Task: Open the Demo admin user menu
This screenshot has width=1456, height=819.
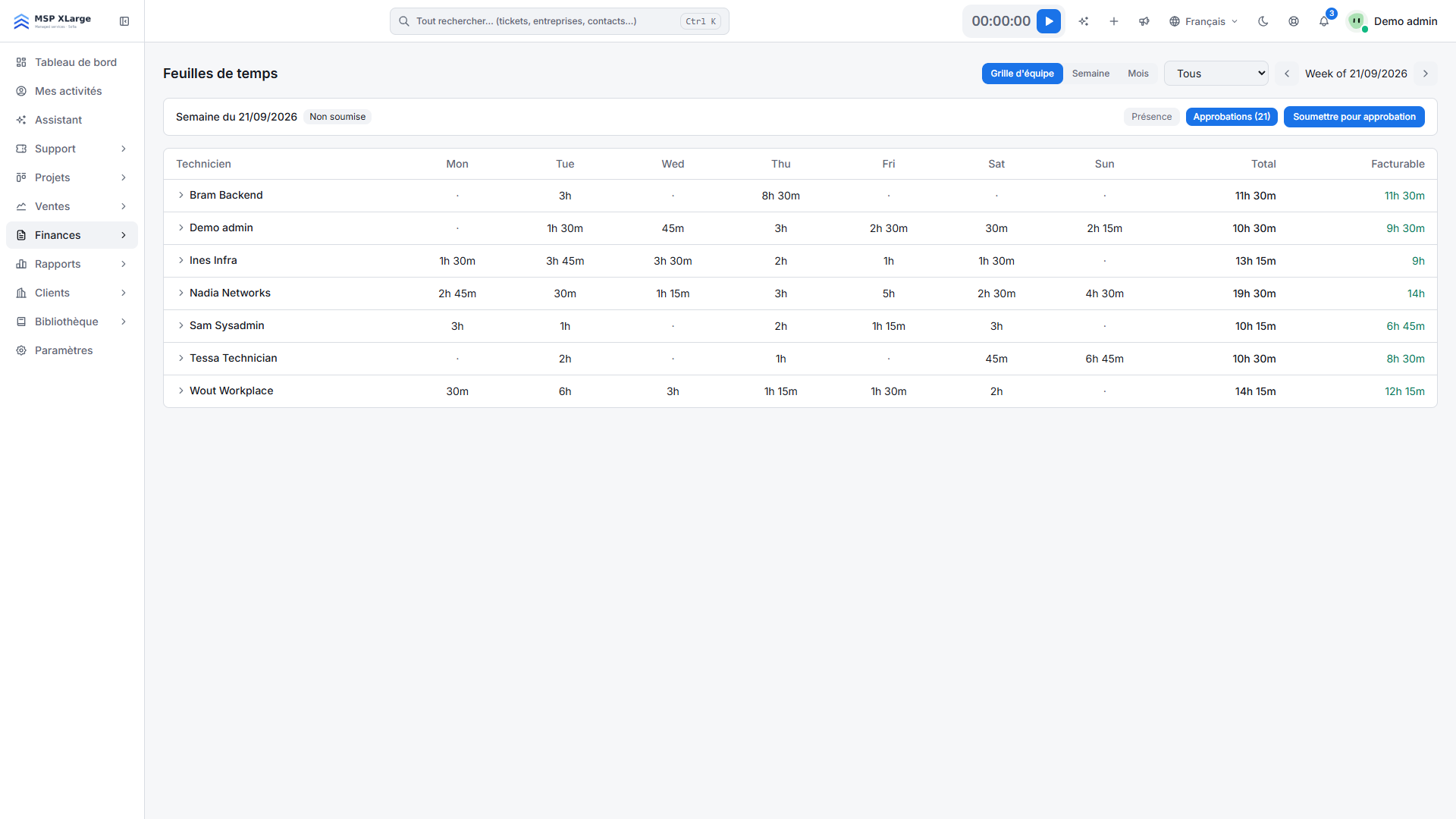Action: click(x=1392, y=21)
